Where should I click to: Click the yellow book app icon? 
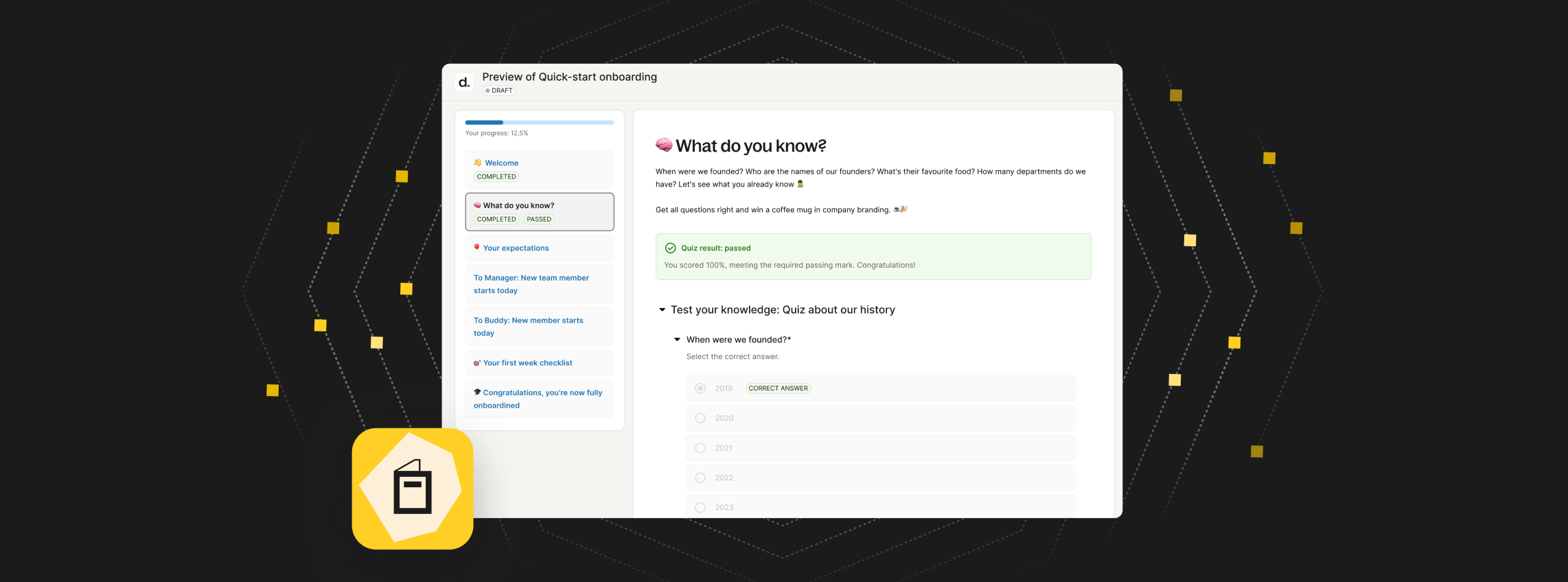pyautogui.click(x=413, y=489)
